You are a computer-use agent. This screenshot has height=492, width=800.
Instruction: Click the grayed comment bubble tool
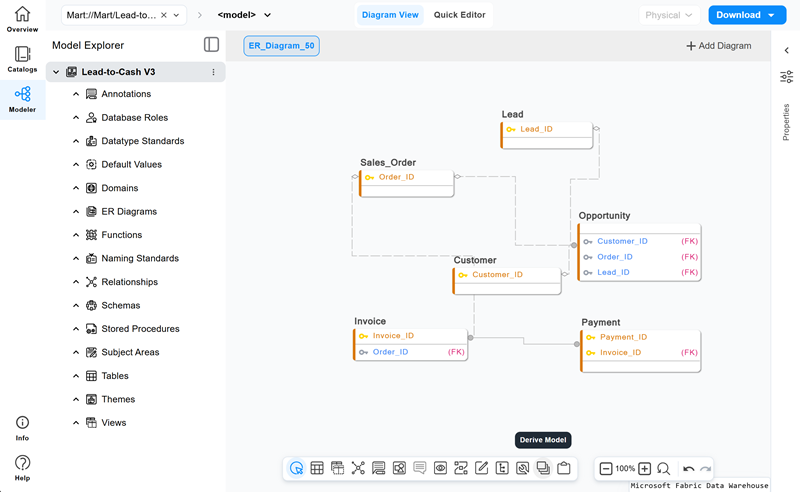click(420, 468)
